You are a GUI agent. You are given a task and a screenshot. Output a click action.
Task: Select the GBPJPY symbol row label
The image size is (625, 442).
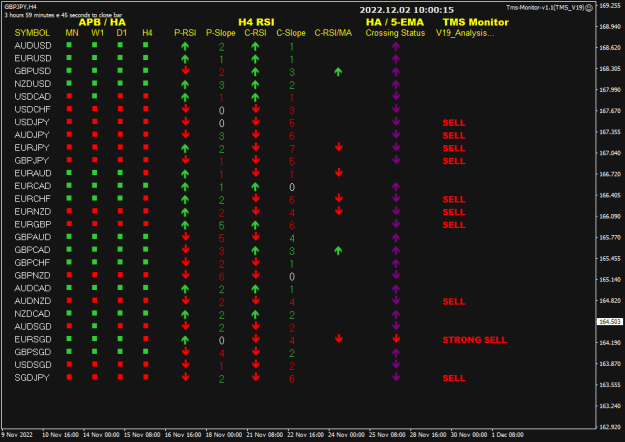pos(31,161)
